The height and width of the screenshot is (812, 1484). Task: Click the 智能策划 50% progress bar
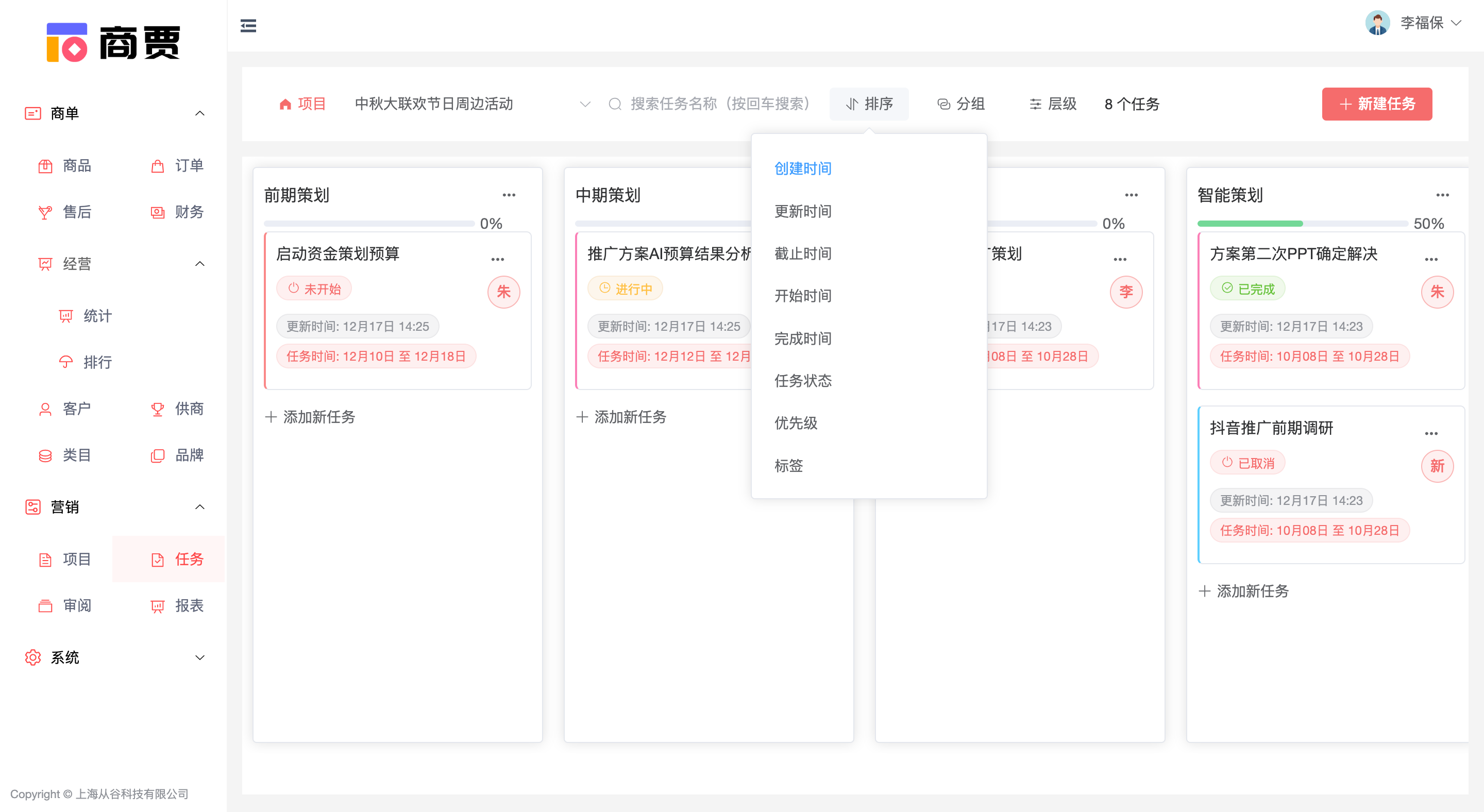[1302, 224]
